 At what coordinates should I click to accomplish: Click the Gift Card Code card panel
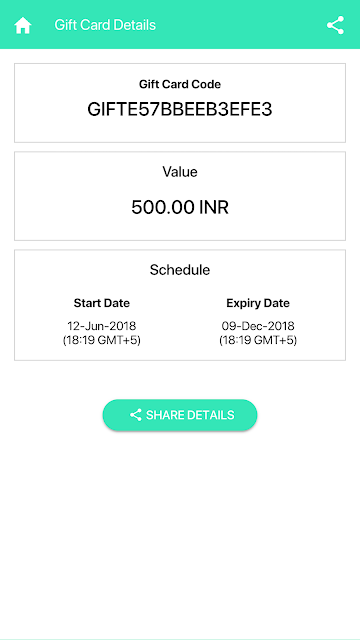pyautogui.click(x=180, y=103)
